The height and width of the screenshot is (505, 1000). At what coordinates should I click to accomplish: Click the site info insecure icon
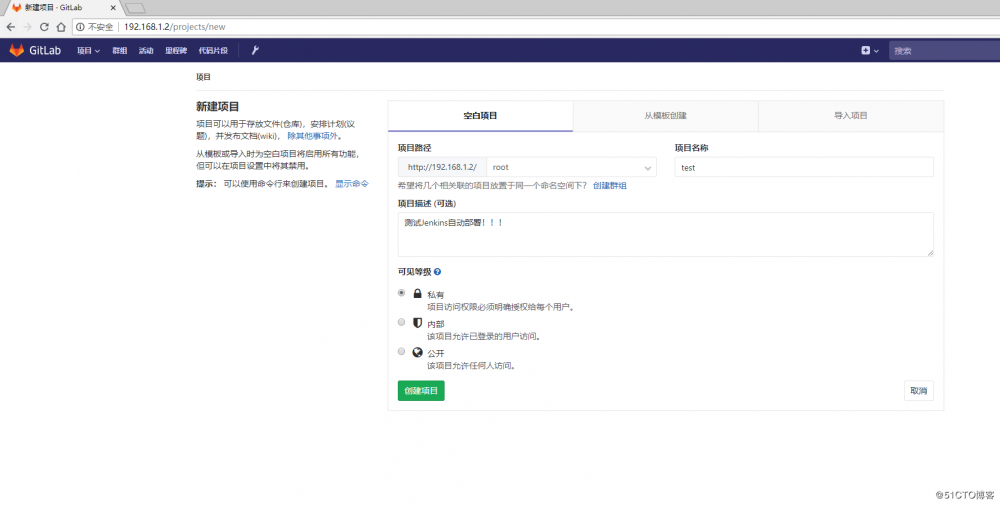point(80,27)
